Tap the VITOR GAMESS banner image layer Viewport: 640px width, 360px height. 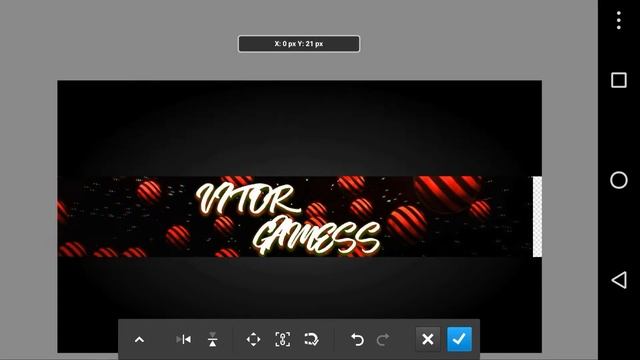coord(295,217)
